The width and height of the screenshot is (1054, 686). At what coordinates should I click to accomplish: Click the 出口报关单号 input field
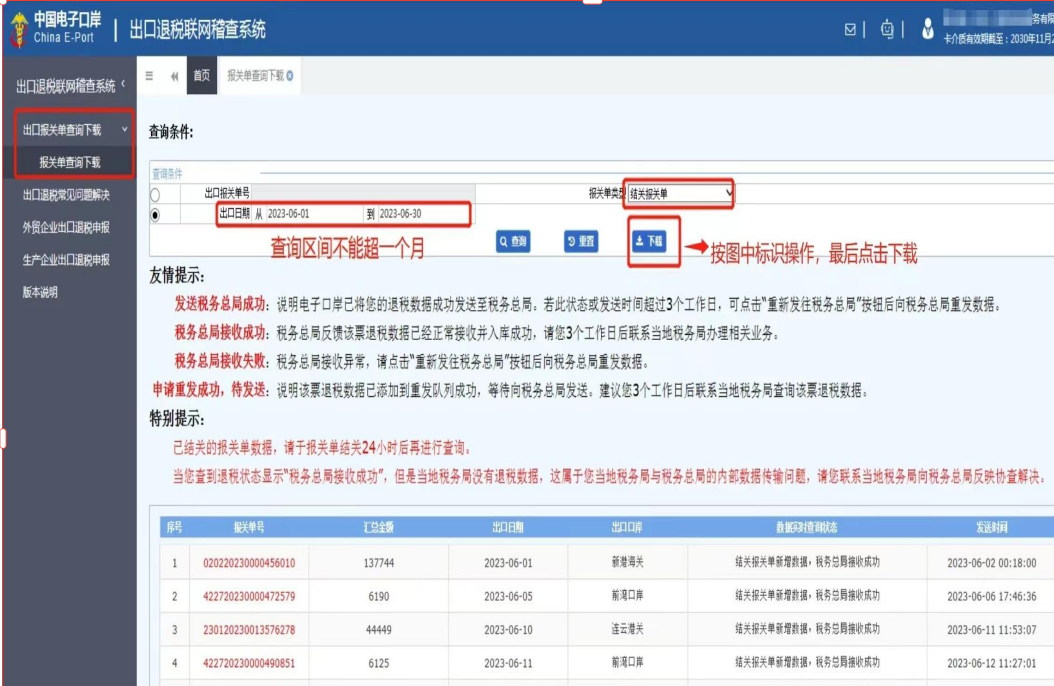point(363,194)
